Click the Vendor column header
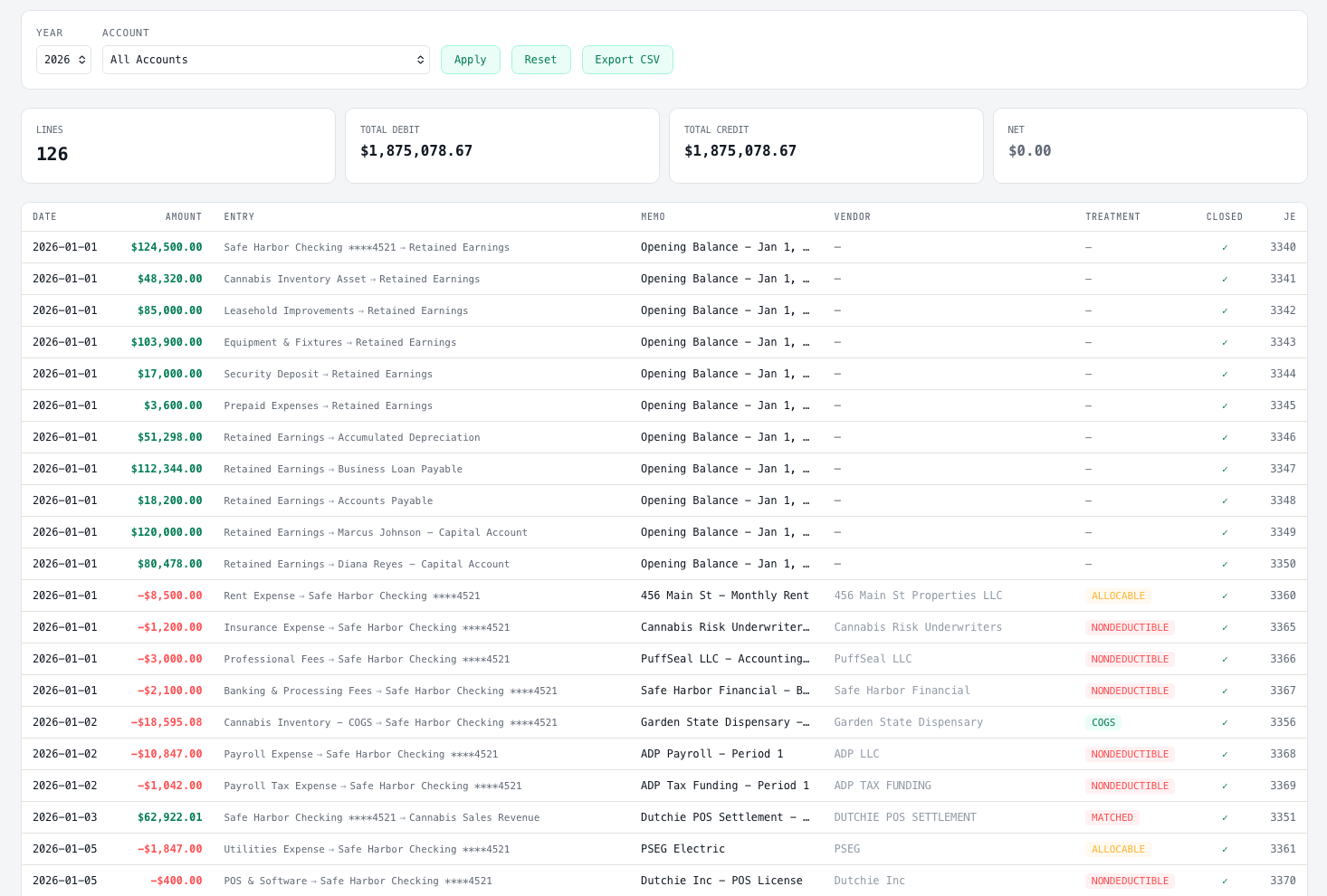The height and width of the screenshot is (896, 1327). click(852, 217)
